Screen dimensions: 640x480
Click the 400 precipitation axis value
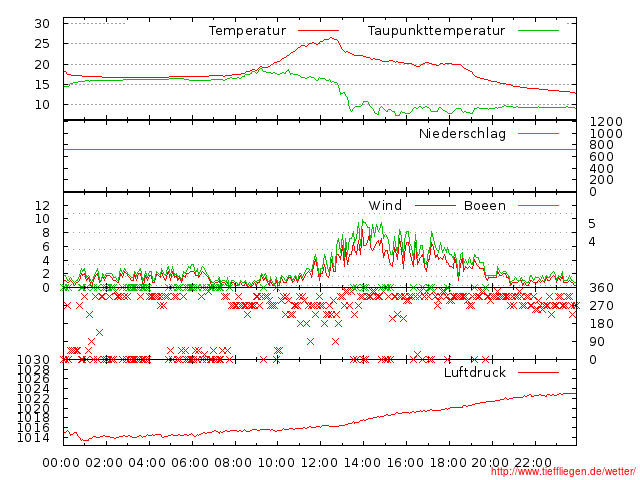coord(602,168)
